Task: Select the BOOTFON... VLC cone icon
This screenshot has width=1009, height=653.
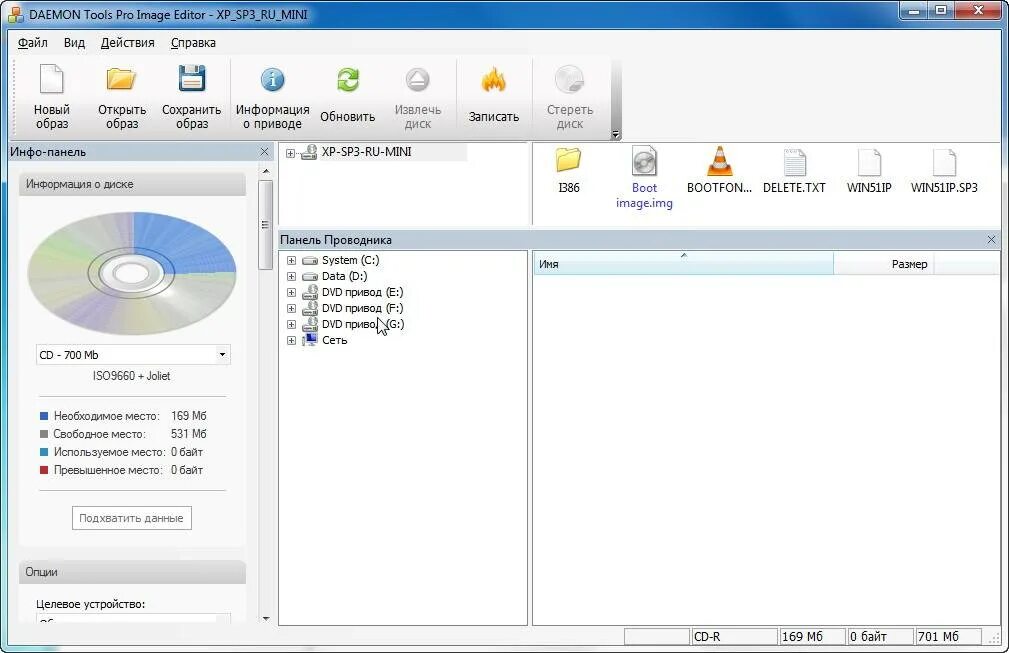Action: 719,161
